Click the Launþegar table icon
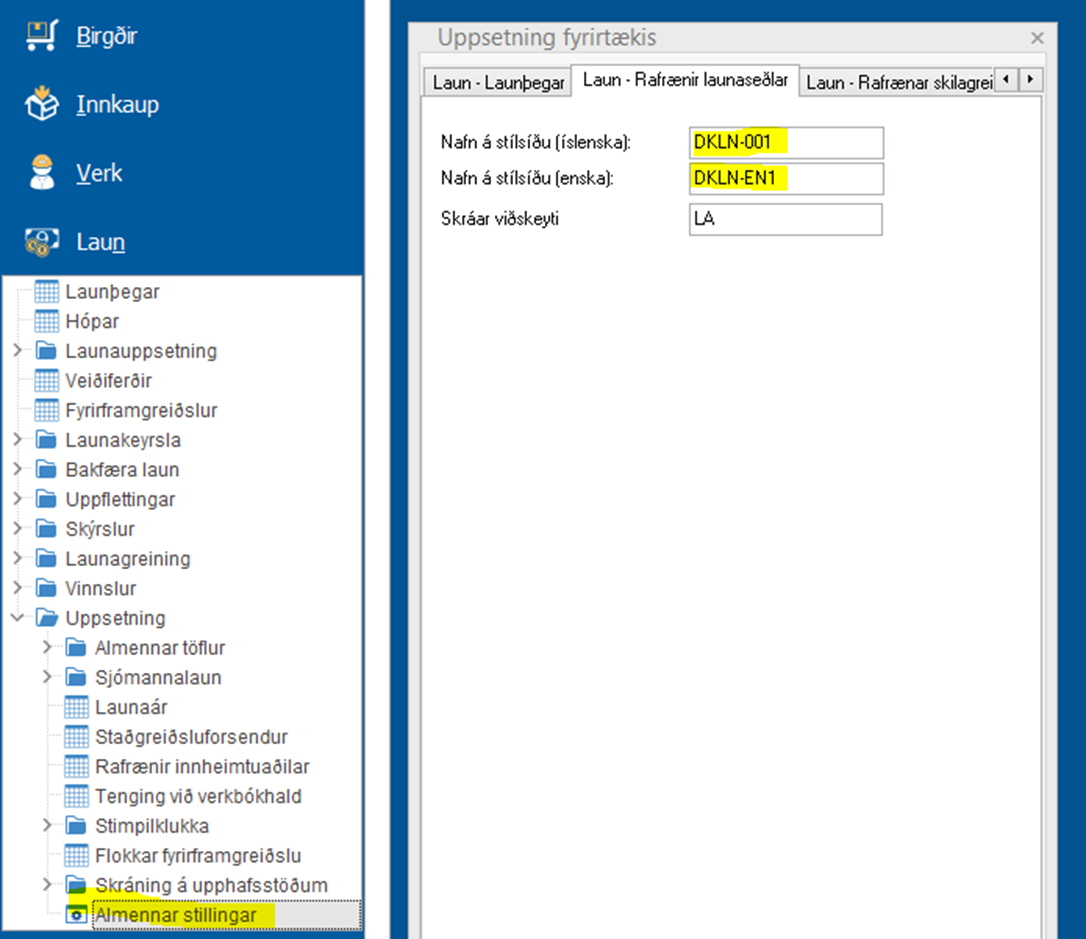Image resolution: width=1086 pixels, height=939 pixels. [47, 292]
